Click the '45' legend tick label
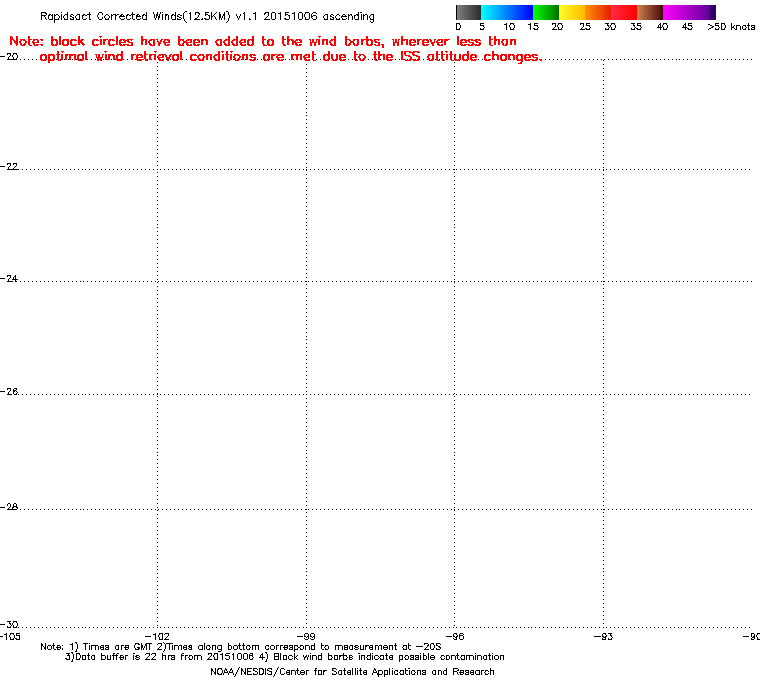 pyautogui.click(x=687, y=27)
